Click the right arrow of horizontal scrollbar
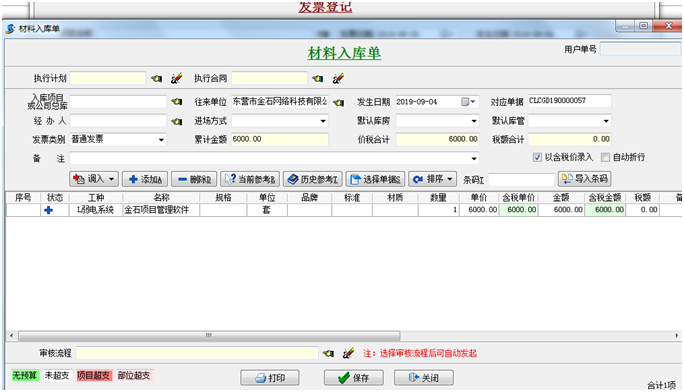This screenshot has height=392, width=684. [x=677, y=336]
